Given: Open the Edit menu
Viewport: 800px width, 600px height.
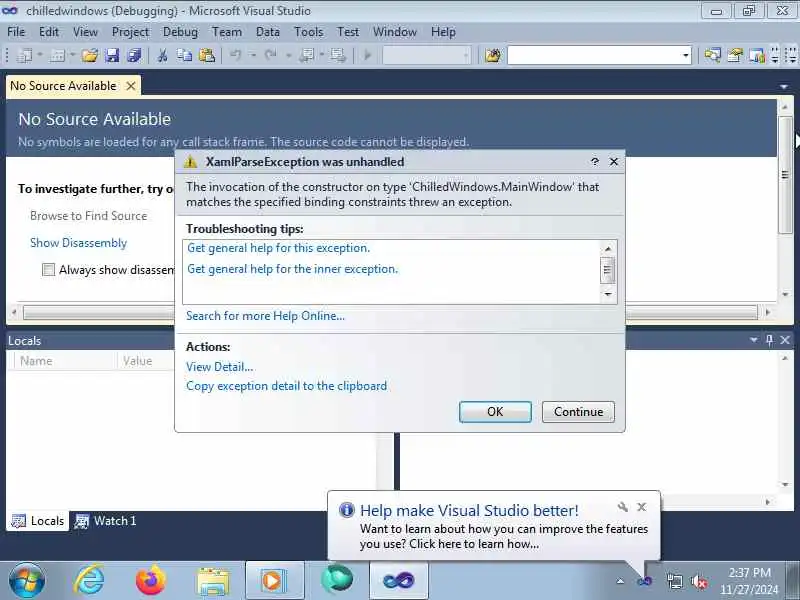Looking at the screenshot, I should tap(48, 32).
